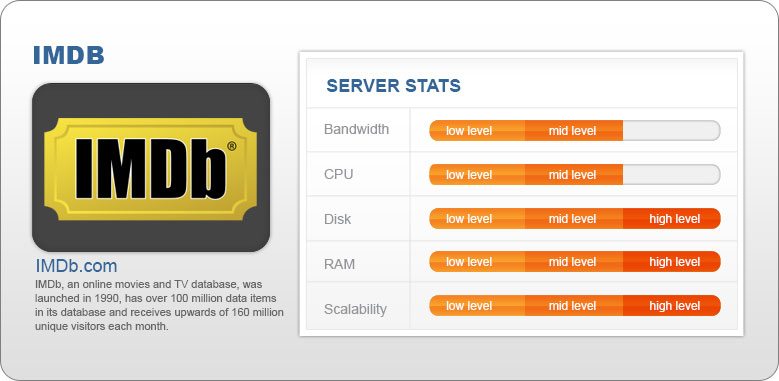Click the Bandwidth row label
This screenshot has height=381, width=779.
point(357,130)
